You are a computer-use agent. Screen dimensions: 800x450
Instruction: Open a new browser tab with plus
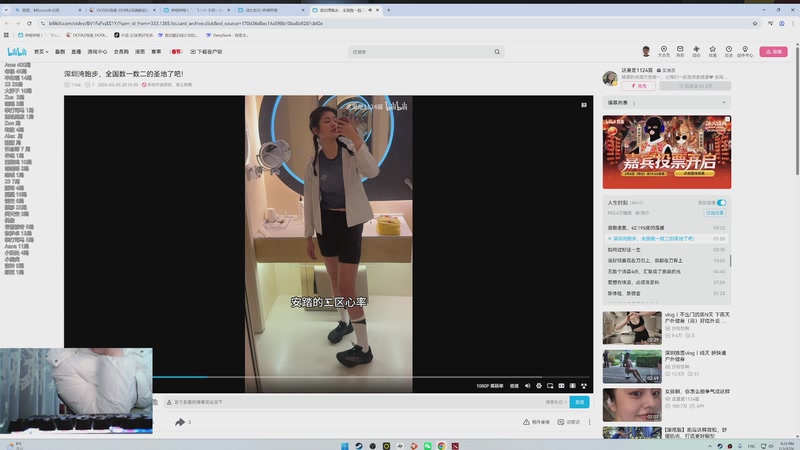tap(388, 10)
